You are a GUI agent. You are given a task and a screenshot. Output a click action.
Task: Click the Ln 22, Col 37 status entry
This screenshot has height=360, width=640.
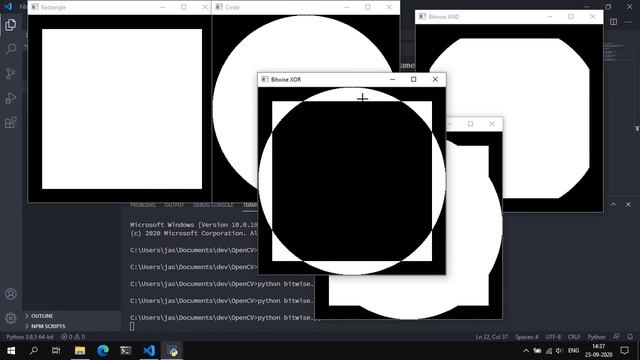491,337
